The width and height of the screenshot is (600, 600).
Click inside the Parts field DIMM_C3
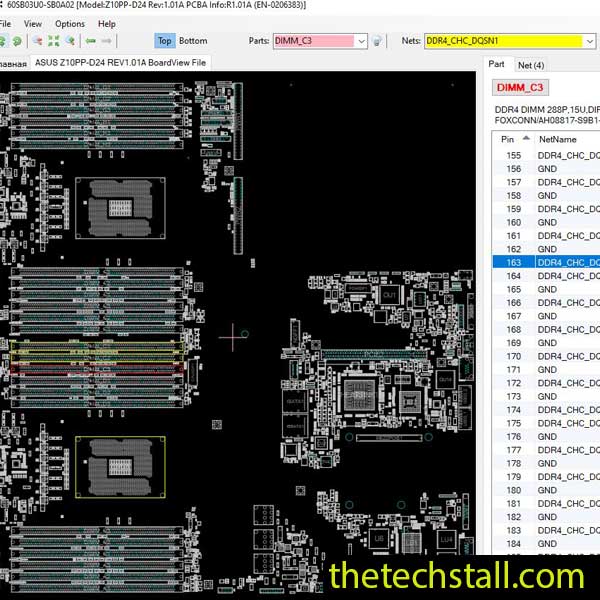click(x=314, y=41)
